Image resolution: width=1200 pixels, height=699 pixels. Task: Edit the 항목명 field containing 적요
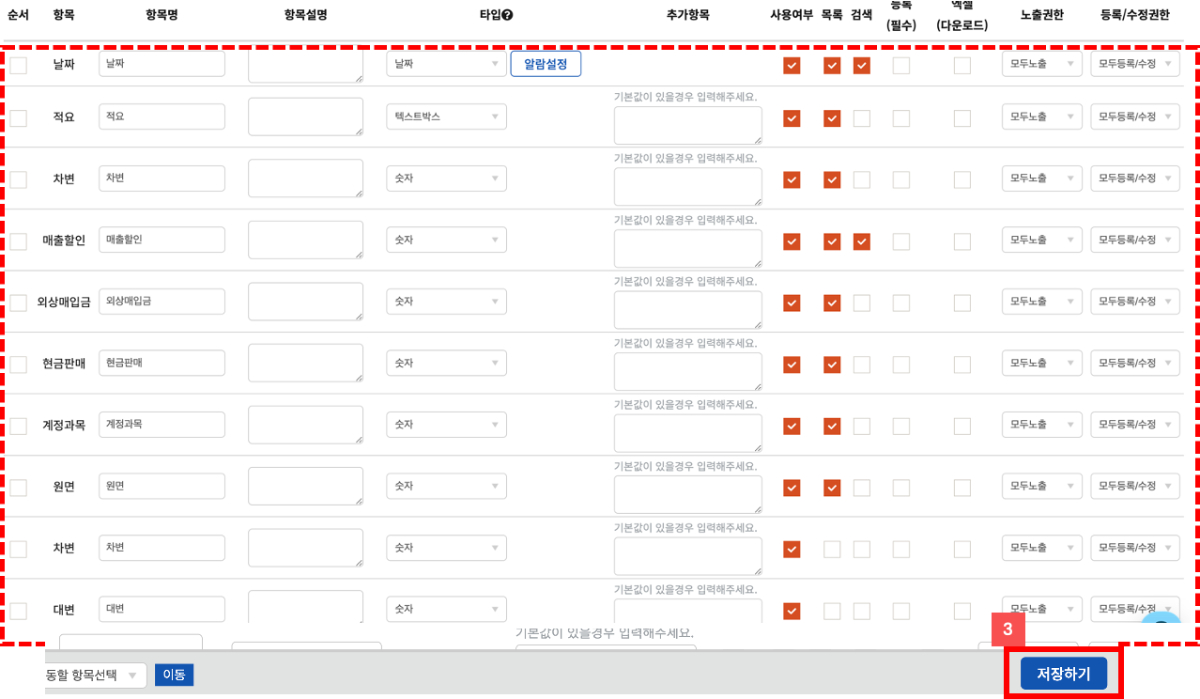pyautogui.click(x=162, y=116)
